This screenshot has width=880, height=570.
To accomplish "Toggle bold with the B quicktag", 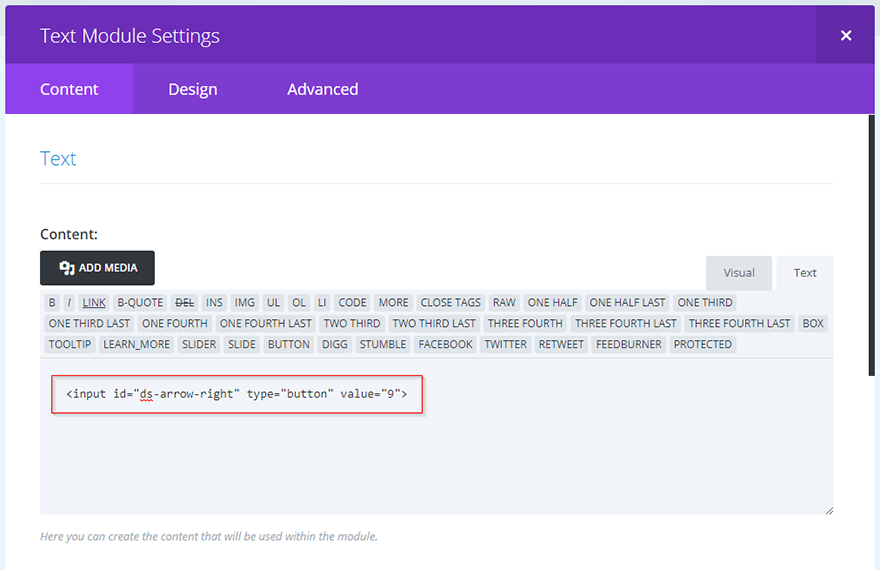I will point(52,302).
